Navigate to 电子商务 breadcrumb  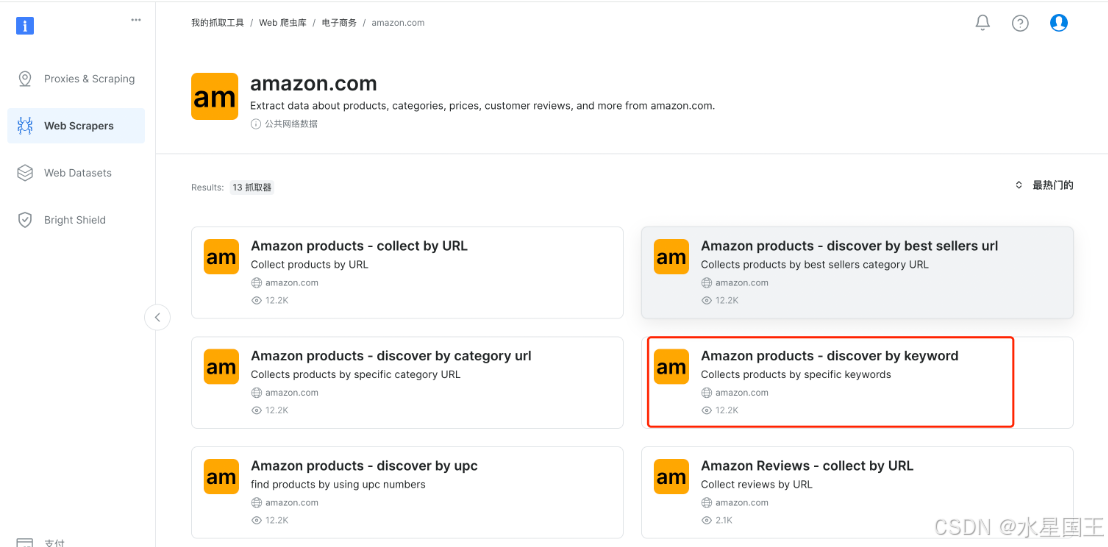(339, 23)
